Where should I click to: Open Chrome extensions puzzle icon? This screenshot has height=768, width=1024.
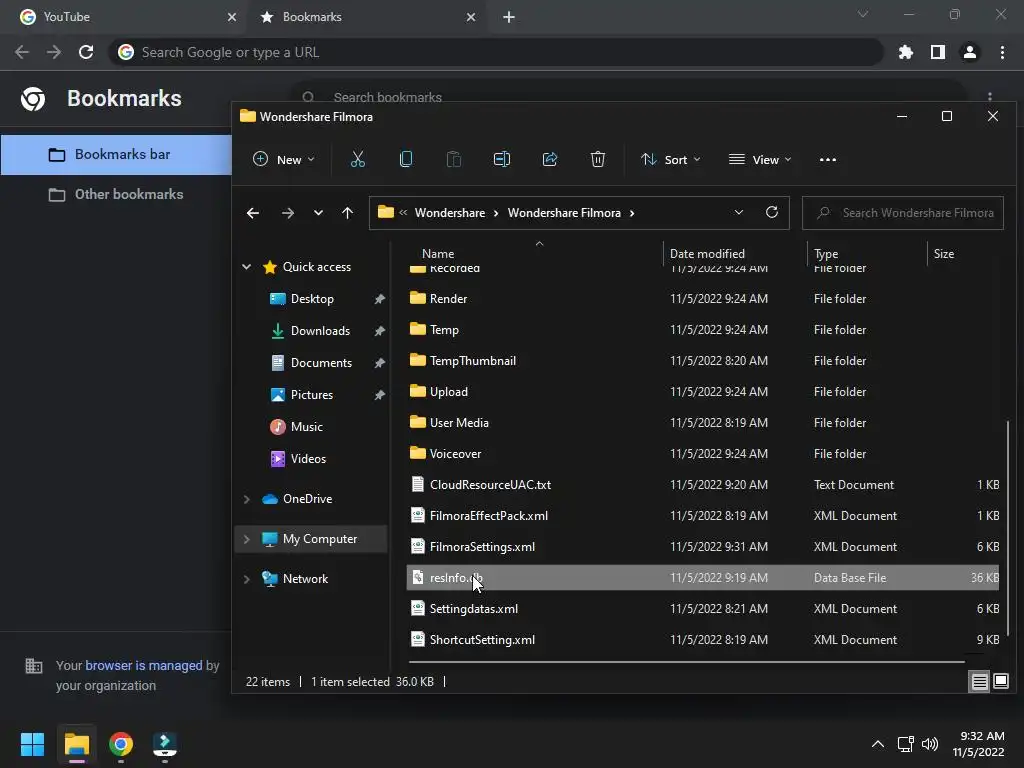[906, 52]
